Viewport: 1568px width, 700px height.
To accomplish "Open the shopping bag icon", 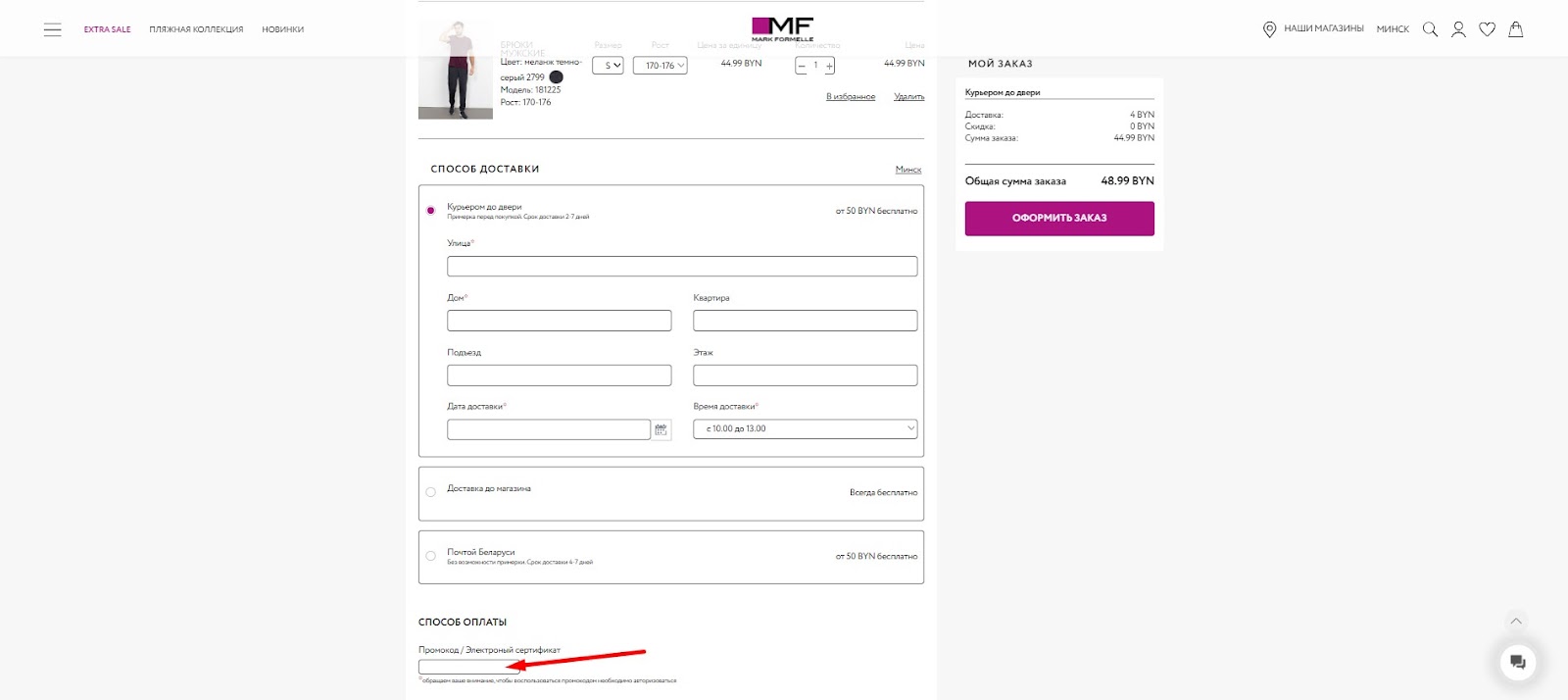I will tap(1515, 29).
